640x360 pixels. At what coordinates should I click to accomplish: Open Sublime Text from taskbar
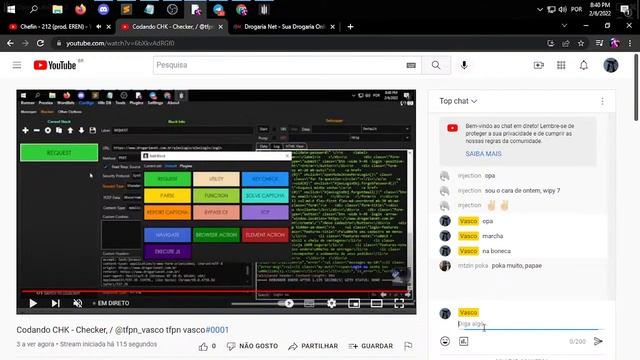(x=126, y=9)
